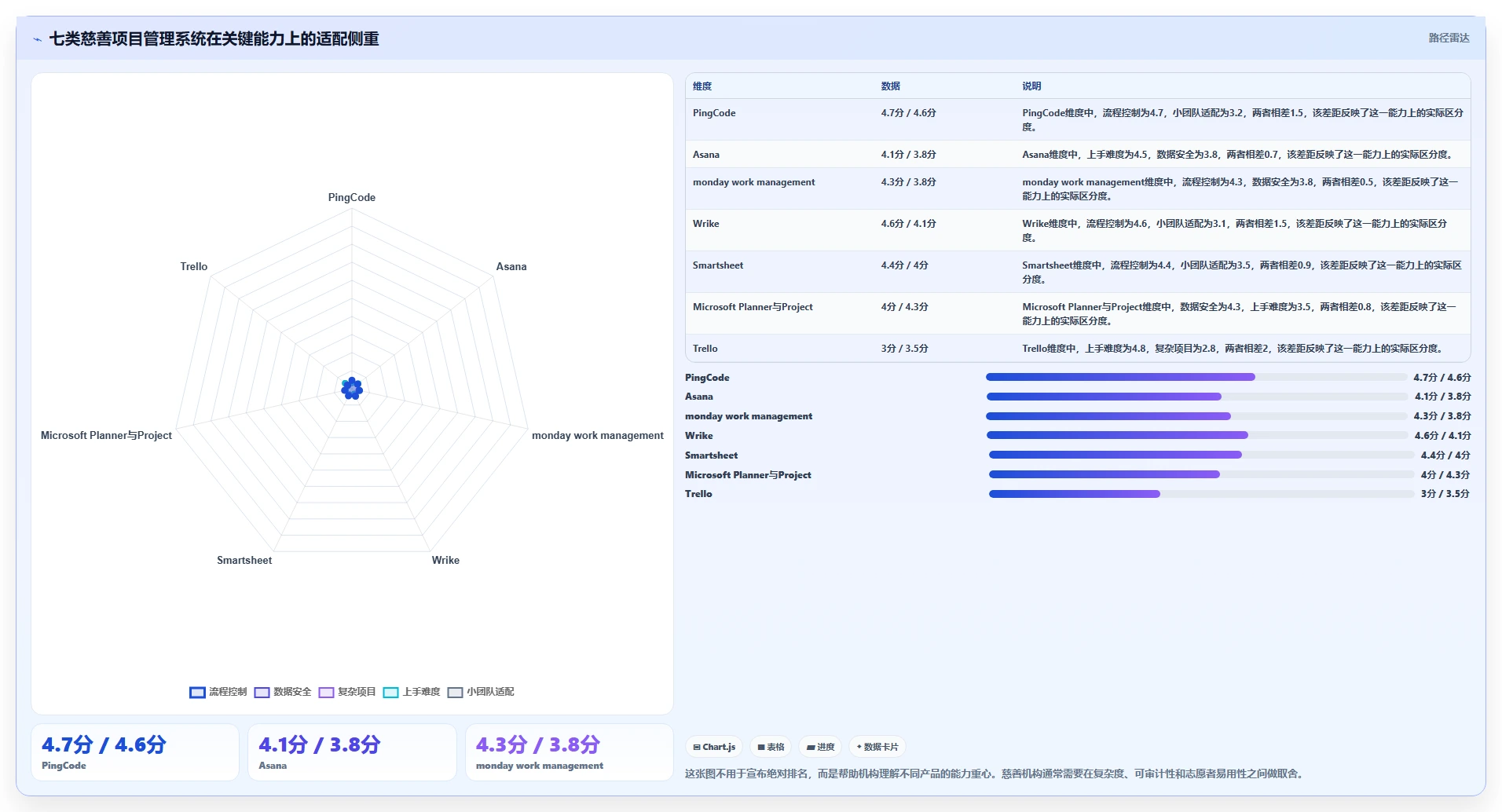Click the Wrike progress bar
This screenshot has height=812, width=1502.
pos(1196,435)
